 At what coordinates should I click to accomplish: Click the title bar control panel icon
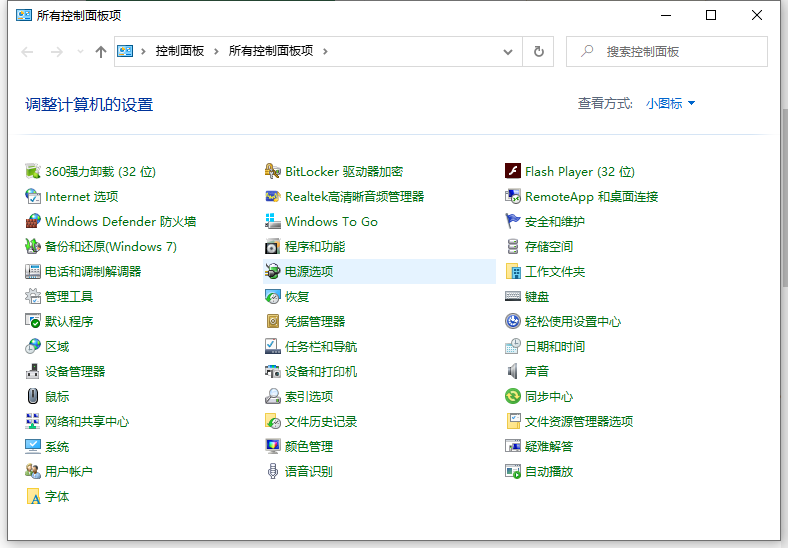coord(24,16)
